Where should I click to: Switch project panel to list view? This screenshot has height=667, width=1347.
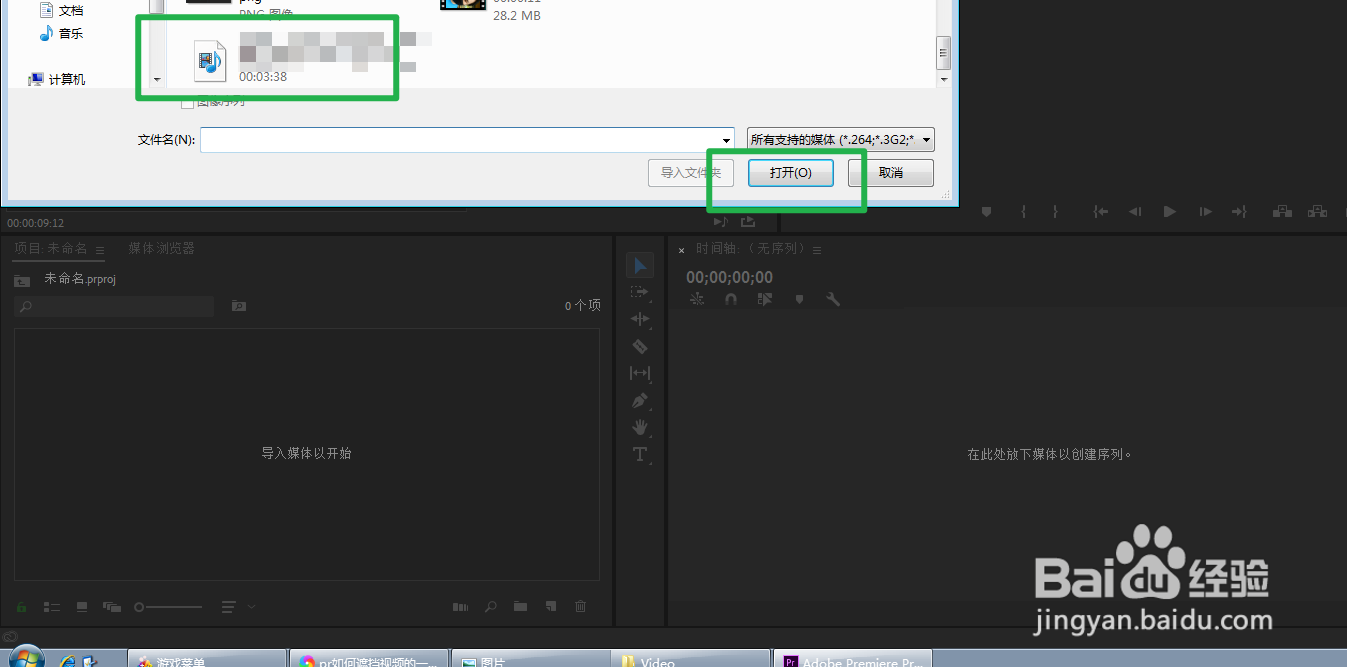pyautogui.click(x=52, y=606)
